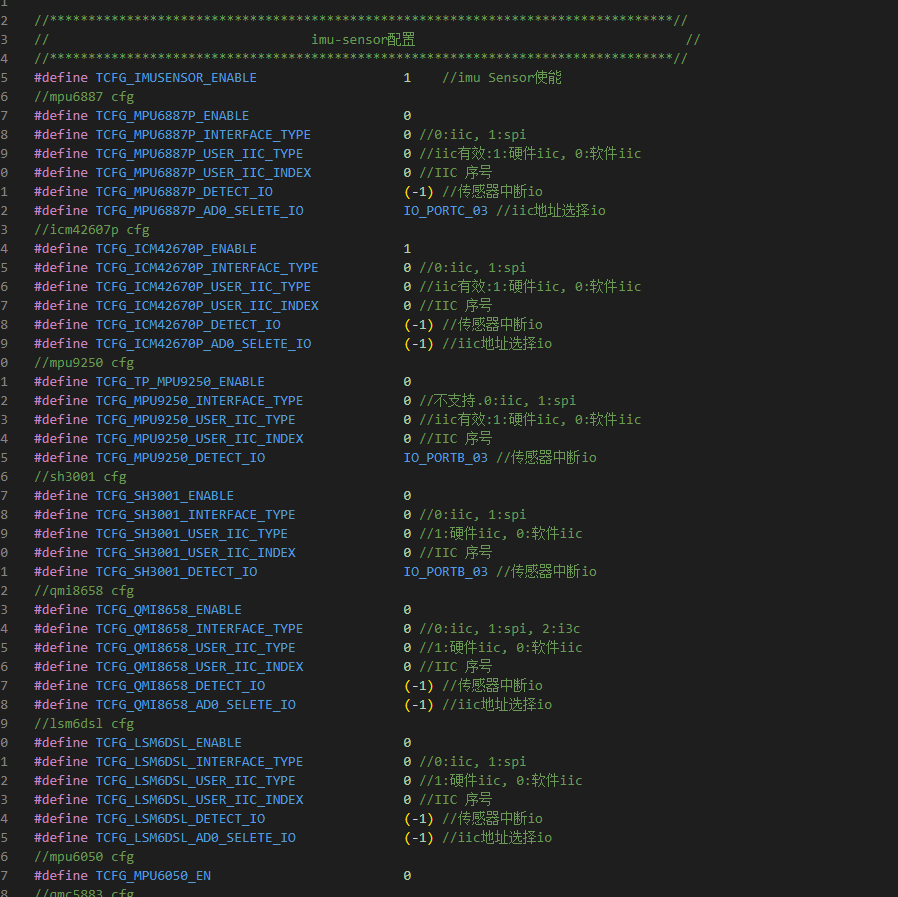Click TCFG_MPU6887P_INTERFACE_TYPE identifier
The height and width of the screenshot is (897, 898).
(203, 134)
